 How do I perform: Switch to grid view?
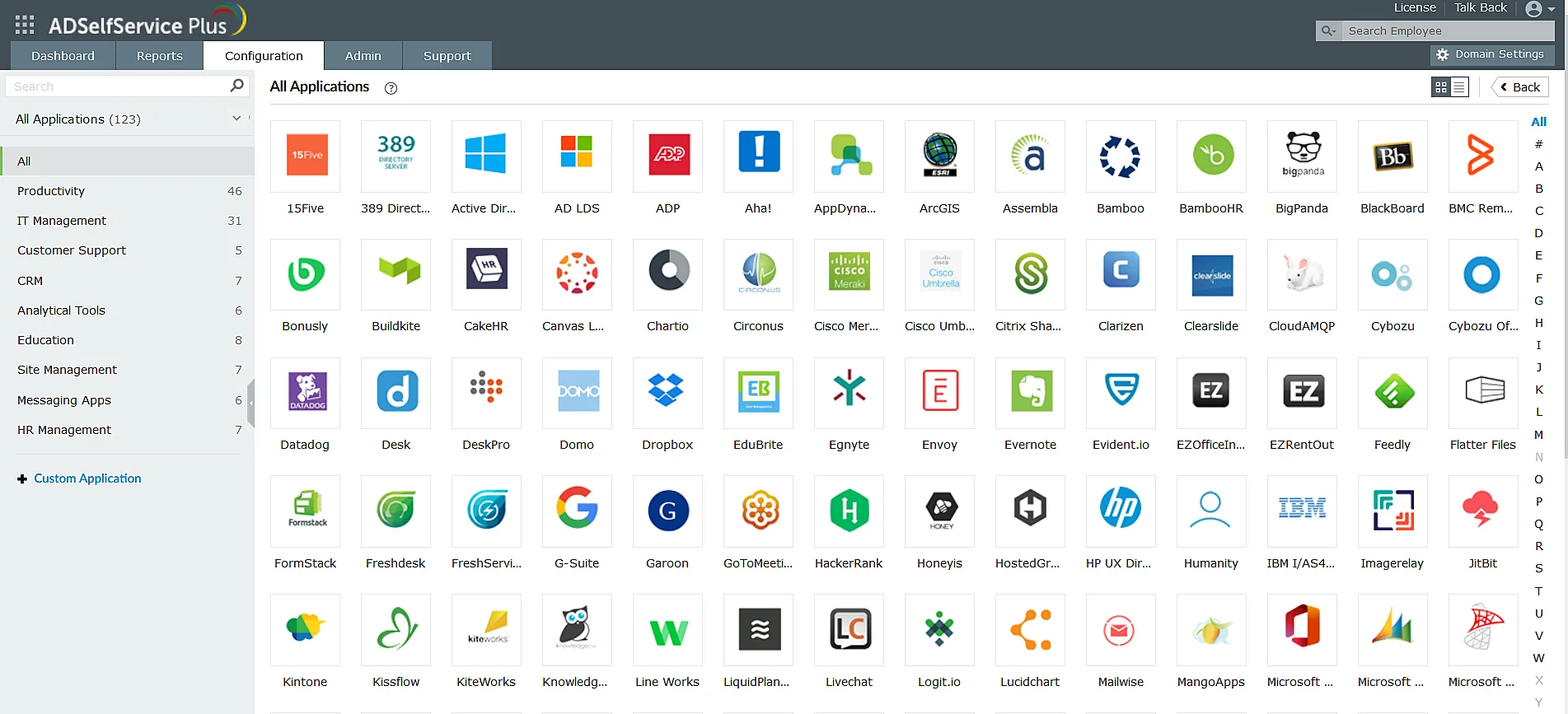point(1441,86)
